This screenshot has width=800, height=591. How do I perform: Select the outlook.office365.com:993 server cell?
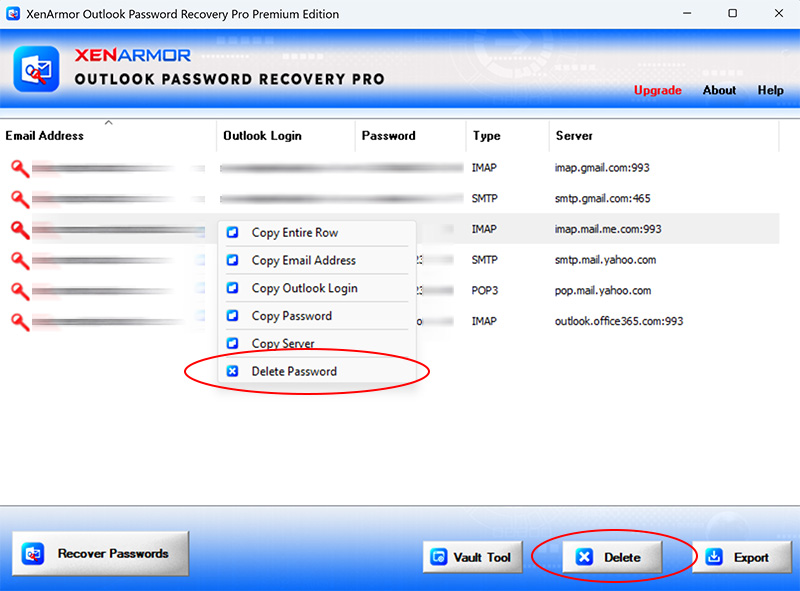click(x=619, y=321)
